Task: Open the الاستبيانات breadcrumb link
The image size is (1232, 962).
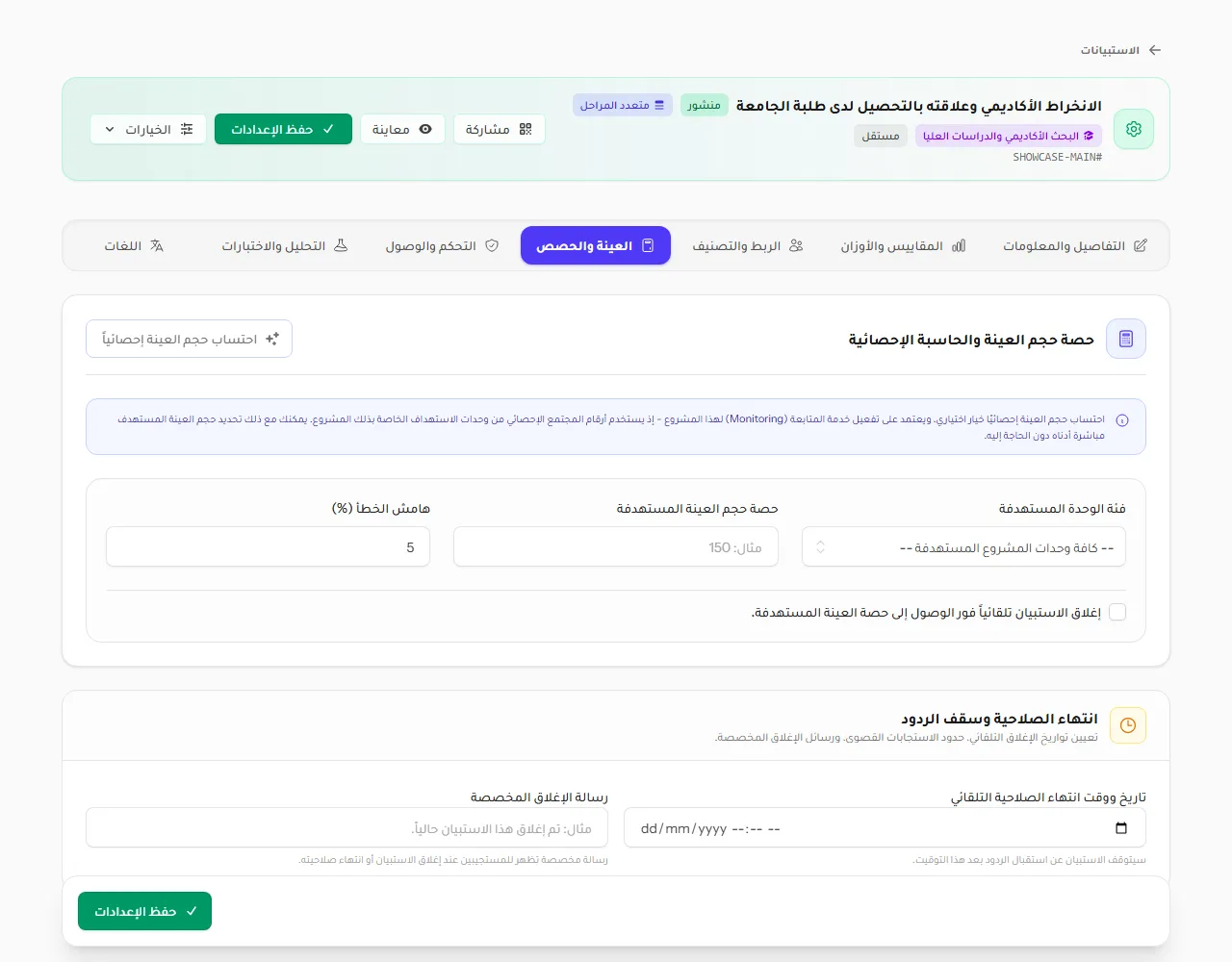Action: (x=1110, y=50)
